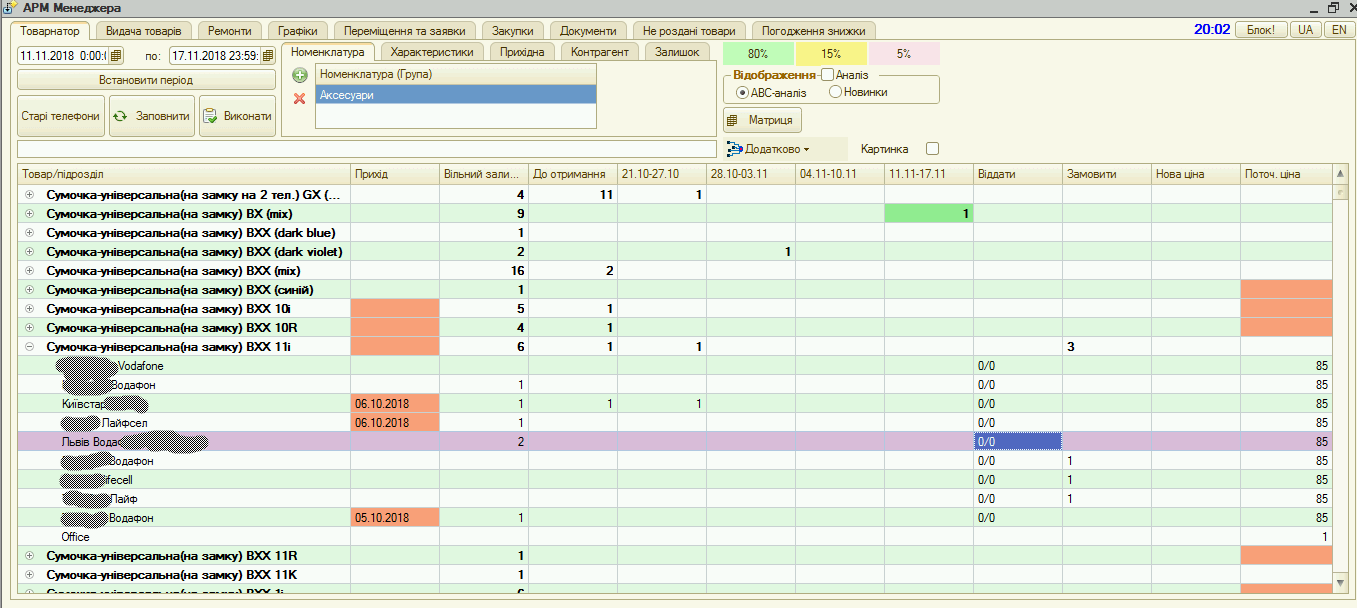Click the Заповнити refresh button
1357x608 pixels.
tap(152, 116)
